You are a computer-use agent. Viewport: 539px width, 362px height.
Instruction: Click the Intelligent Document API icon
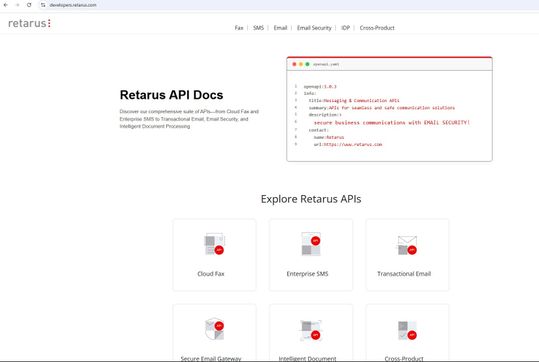[311, 330]
